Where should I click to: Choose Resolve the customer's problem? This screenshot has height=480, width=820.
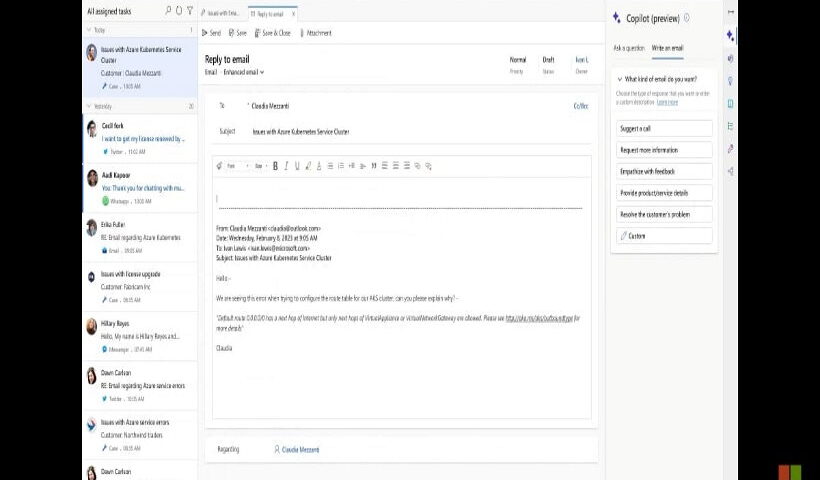[x=664, y=214]
